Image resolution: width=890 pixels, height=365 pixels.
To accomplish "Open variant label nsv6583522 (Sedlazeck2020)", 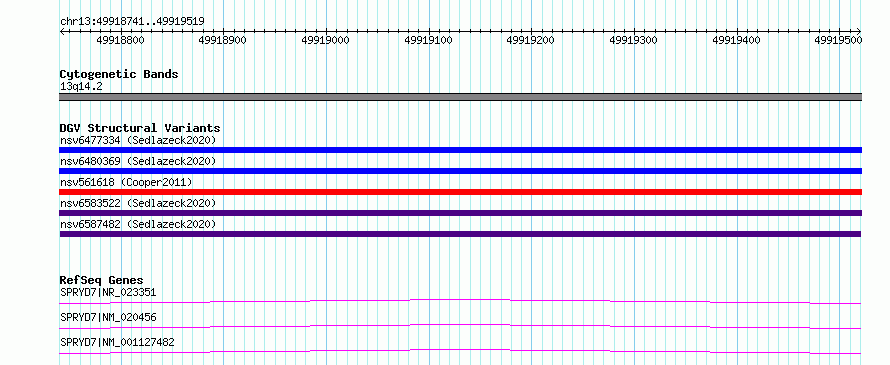I will point(138,203).
